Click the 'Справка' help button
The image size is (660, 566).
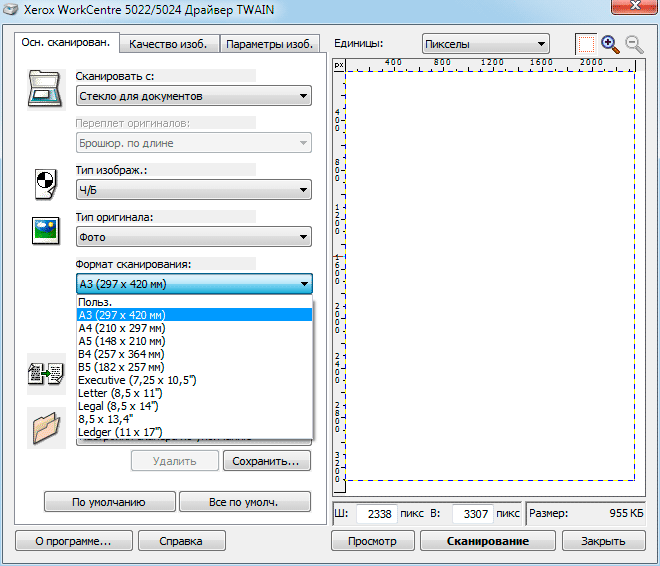tap(181, 541)
